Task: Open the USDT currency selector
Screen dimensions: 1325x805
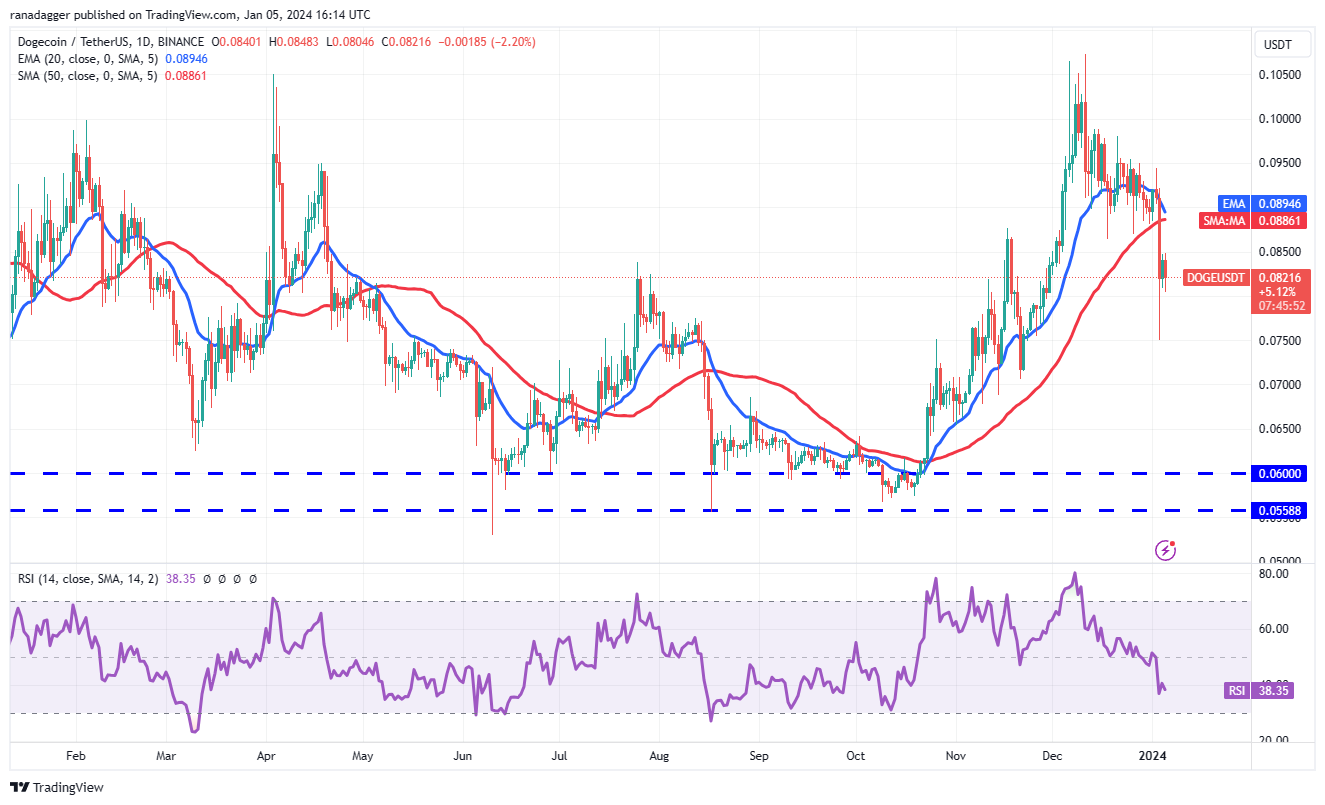Action: (1278, 45)
